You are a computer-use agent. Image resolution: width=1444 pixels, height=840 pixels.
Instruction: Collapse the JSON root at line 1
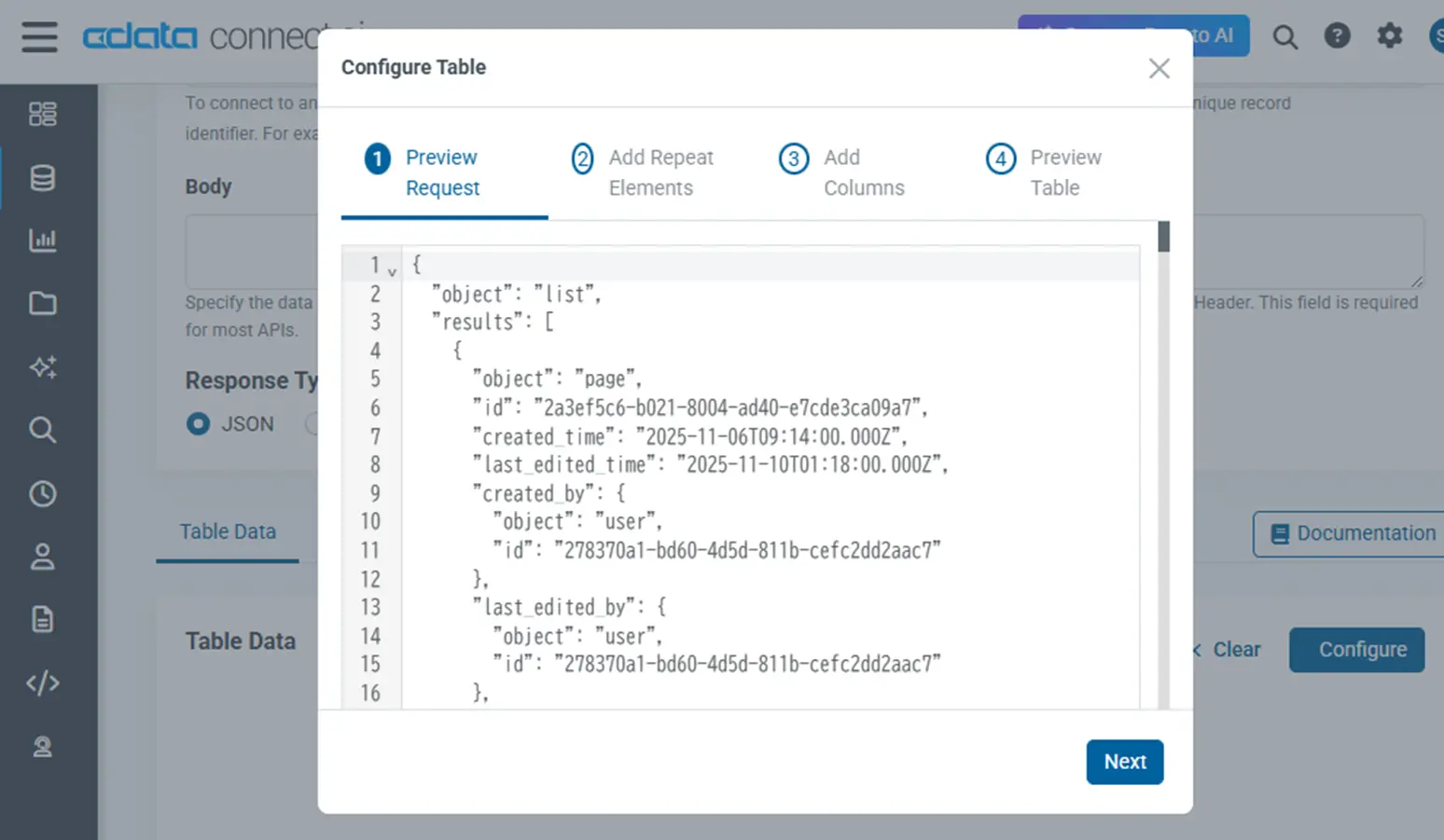[x=392, y=272]
